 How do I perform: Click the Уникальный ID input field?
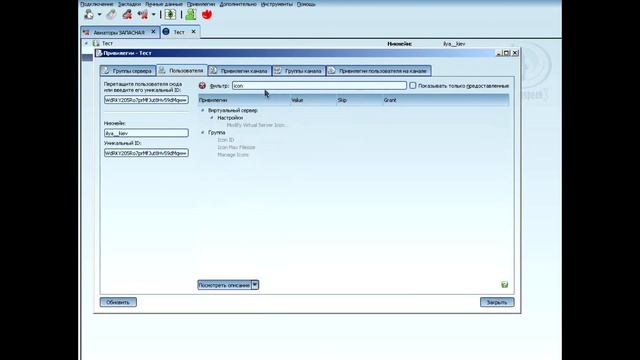click(146, 153)
